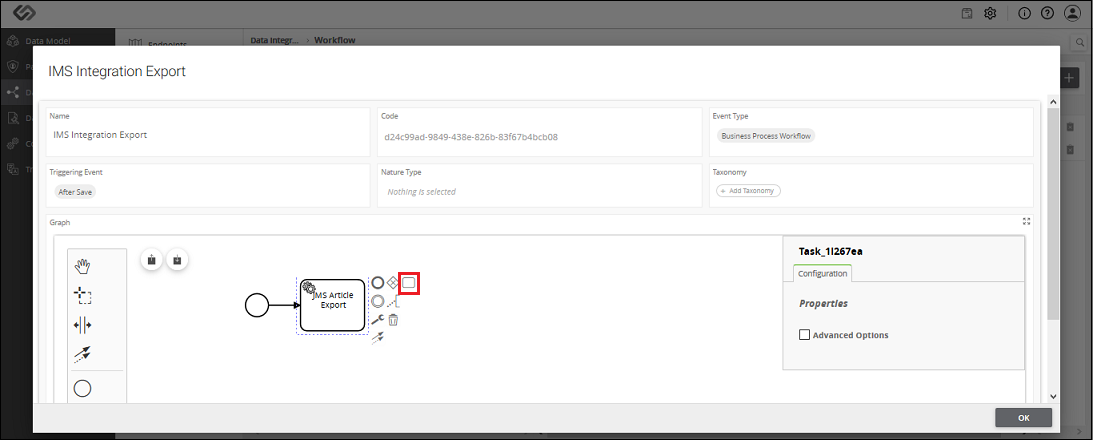
Task: Enable the Advanced Options checkbox
Action: pos(804,335)
